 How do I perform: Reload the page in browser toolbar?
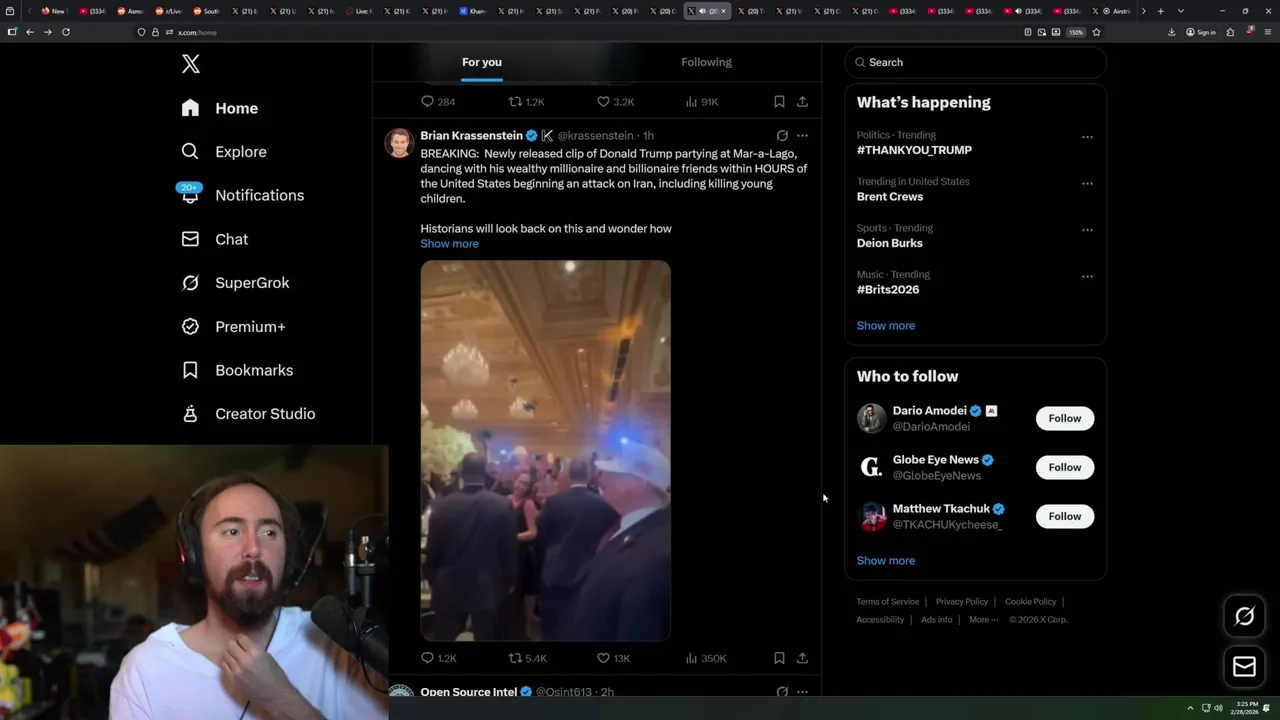pos(66,32)
